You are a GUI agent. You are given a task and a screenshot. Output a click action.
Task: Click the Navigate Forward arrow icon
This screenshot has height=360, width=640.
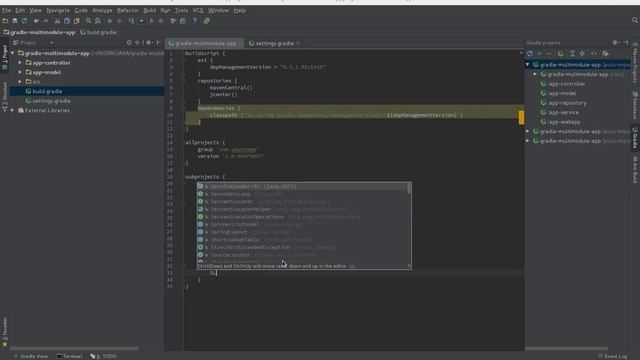119,21
